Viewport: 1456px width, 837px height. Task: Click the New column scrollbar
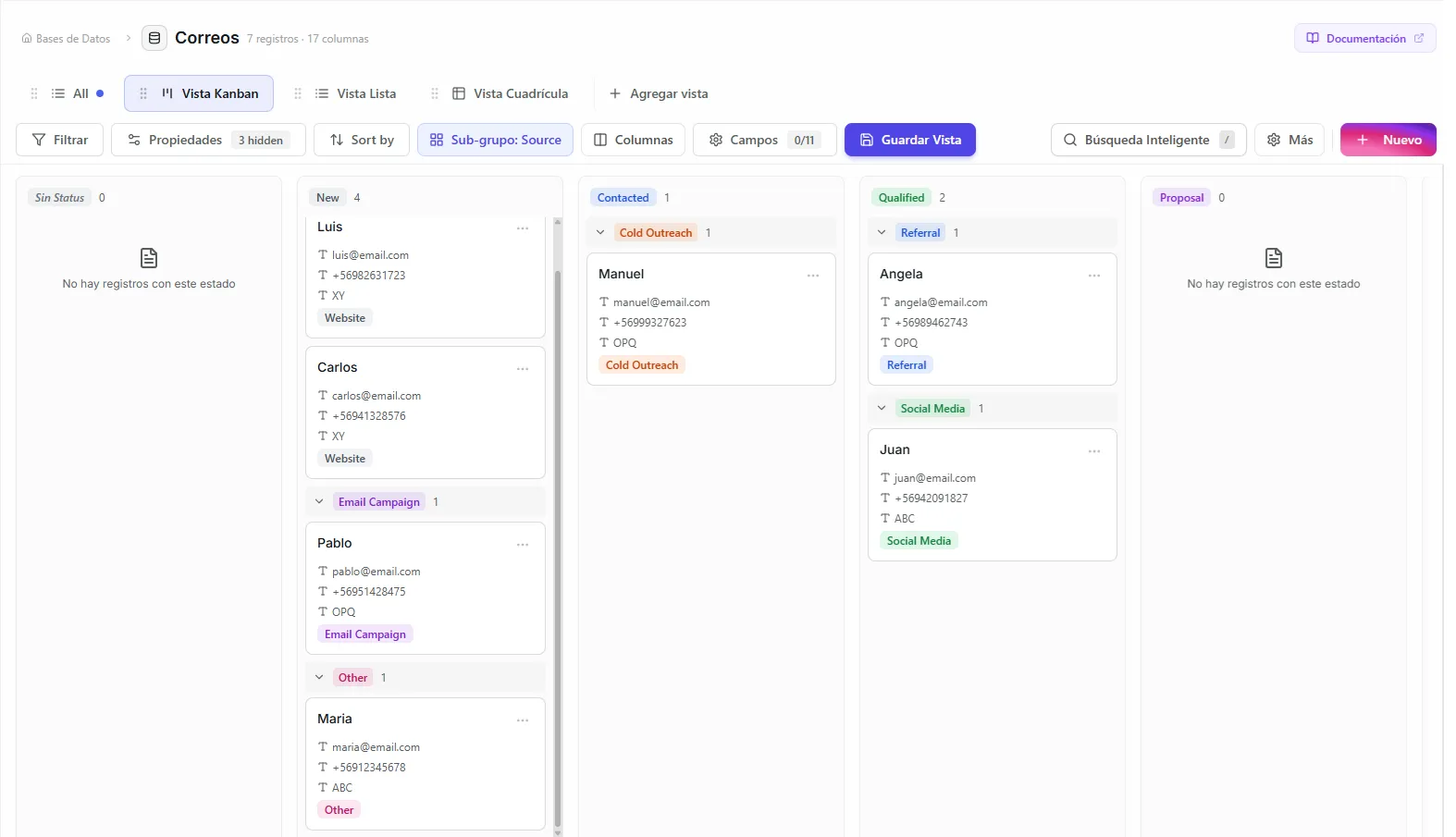[558, 548]
